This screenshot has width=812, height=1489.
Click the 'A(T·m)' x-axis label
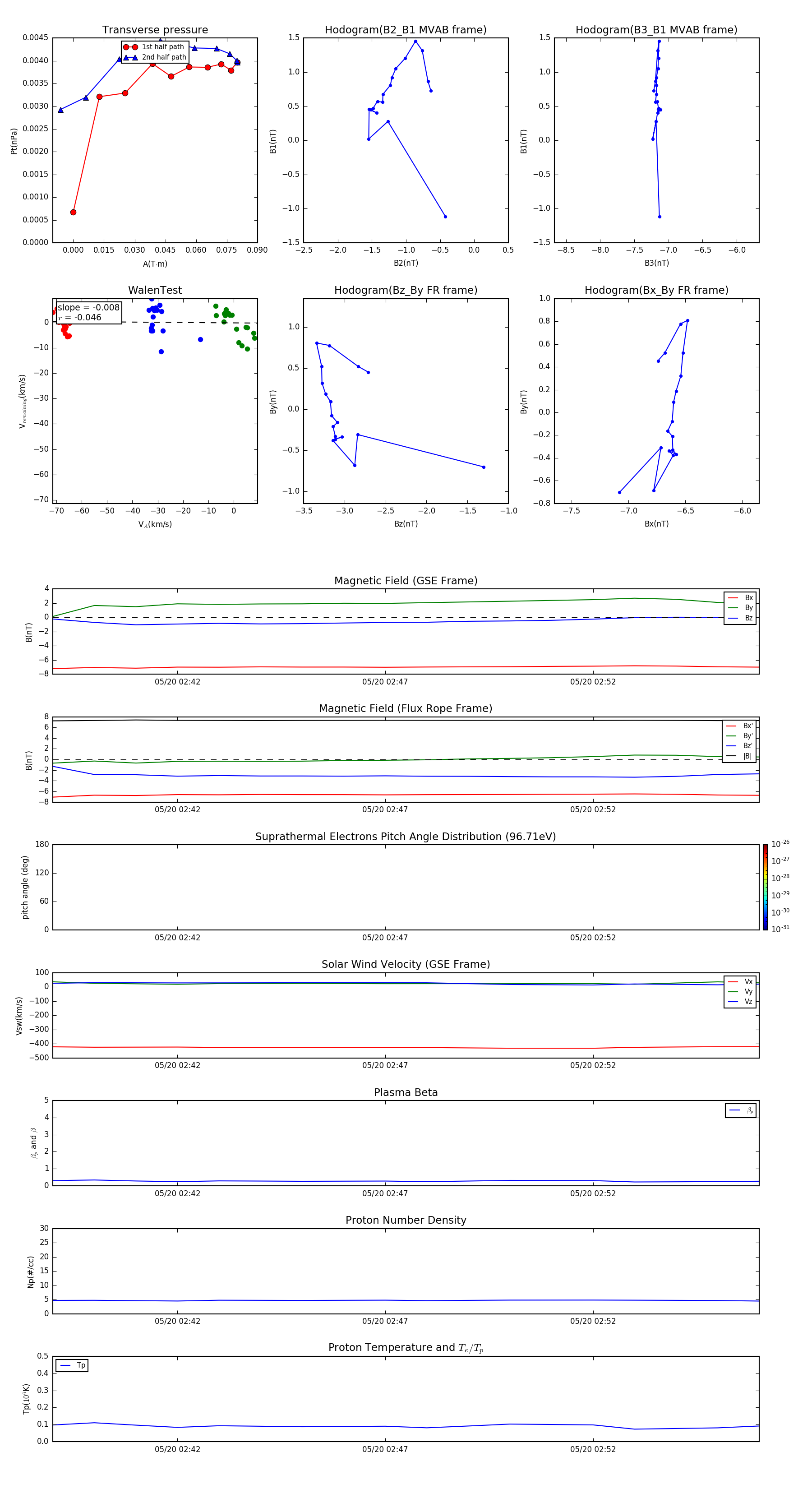(155, 264)
